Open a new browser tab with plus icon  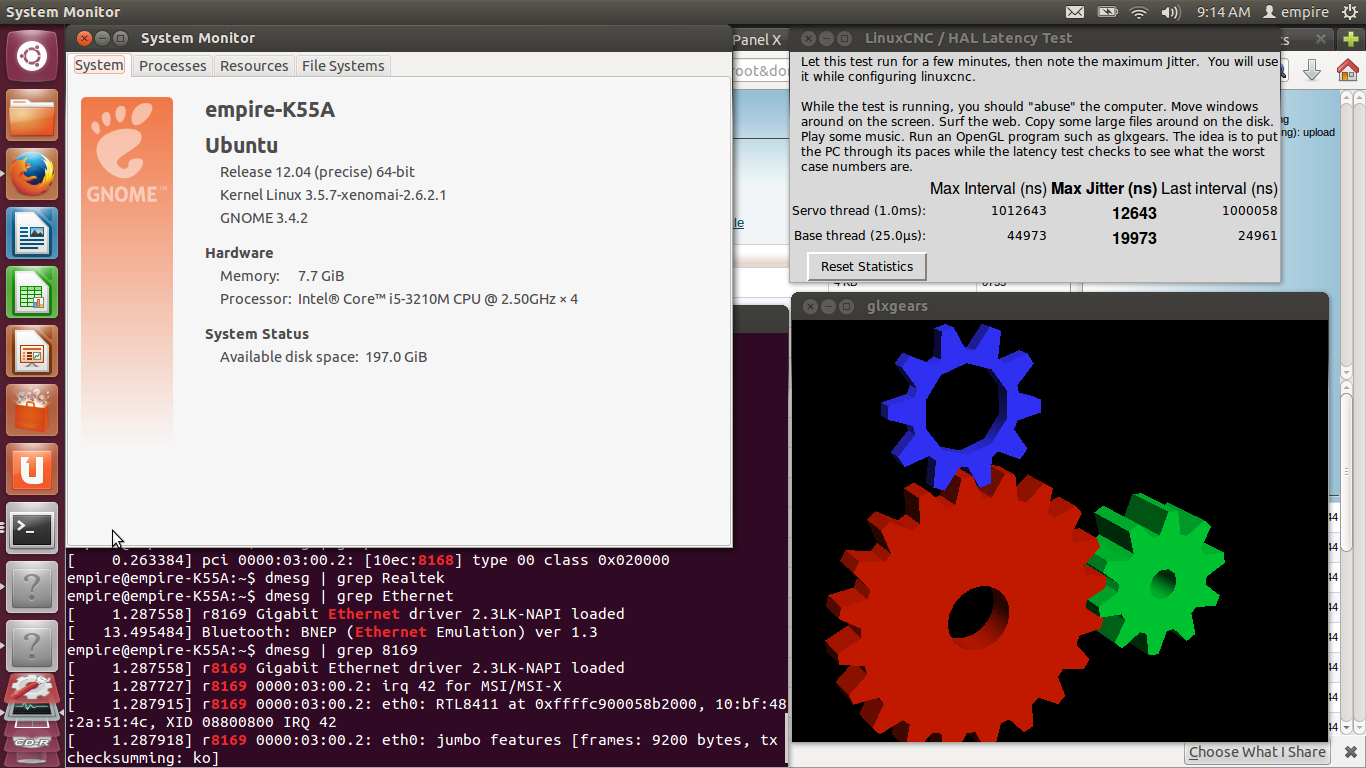point(1351,40)
